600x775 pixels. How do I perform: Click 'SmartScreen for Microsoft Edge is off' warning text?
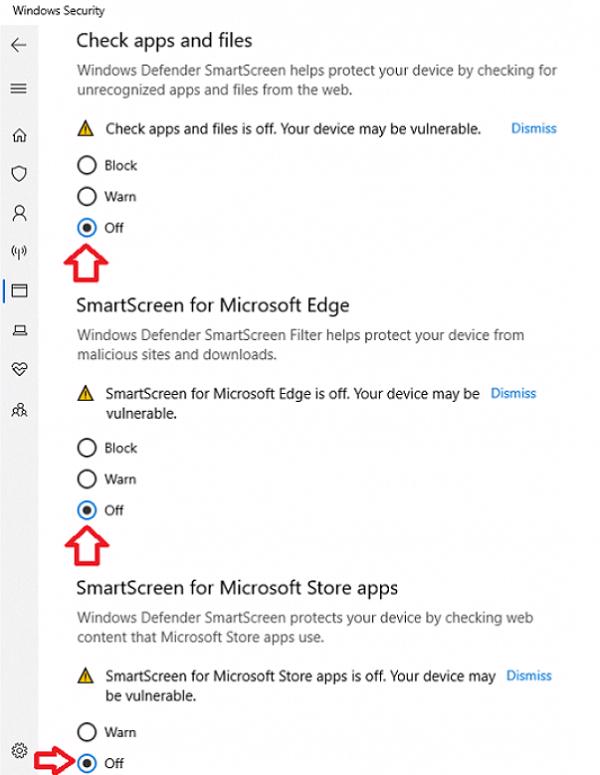tap(293, 403)
